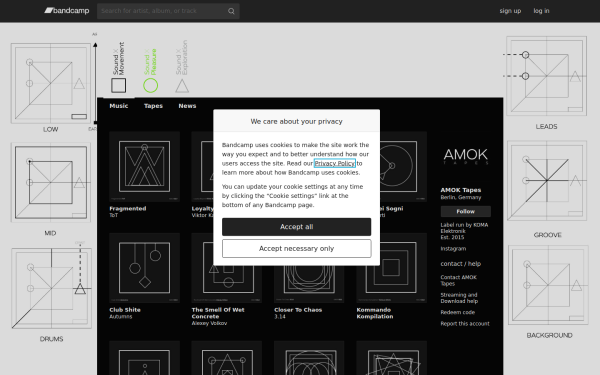Click the Follow button
This screenshot has height=375, width=600.
(466, 211)
